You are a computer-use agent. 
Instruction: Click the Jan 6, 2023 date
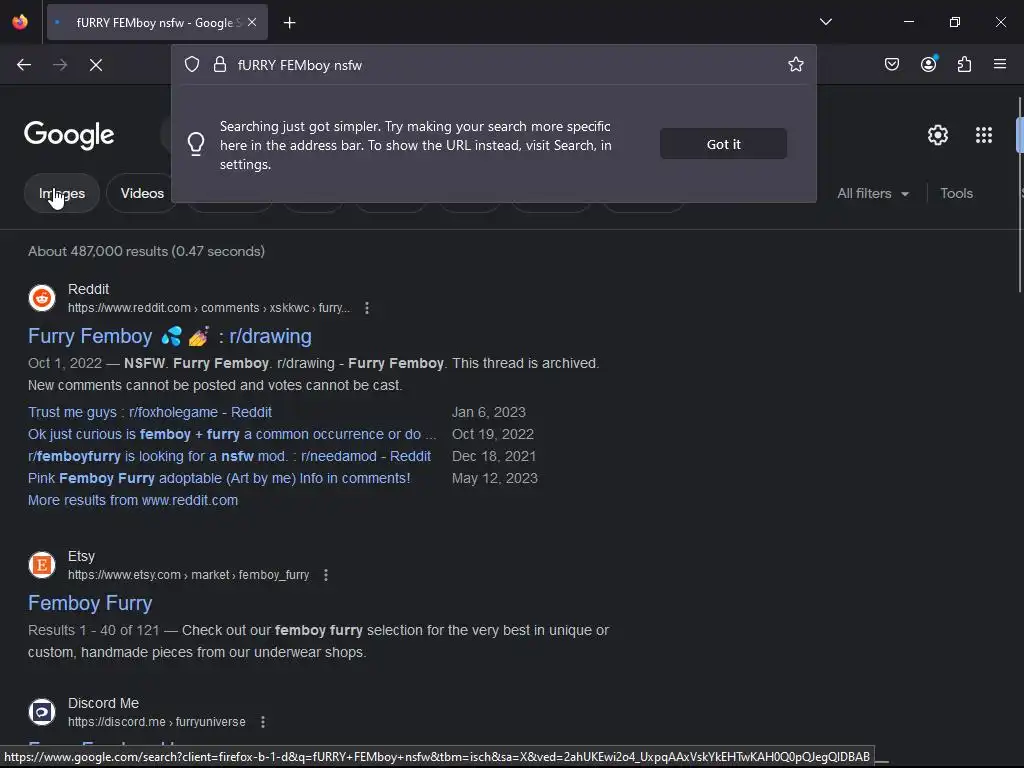point(488,412)
